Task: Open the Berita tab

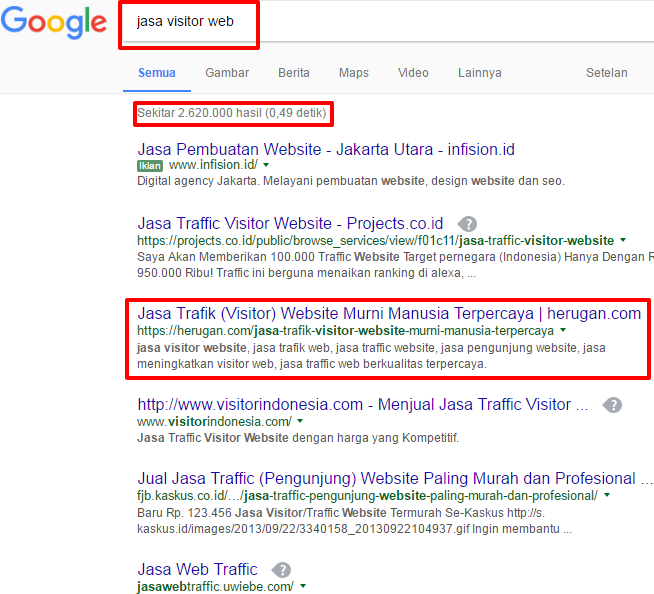Action: pyautogui.click(x=294, y=73)
